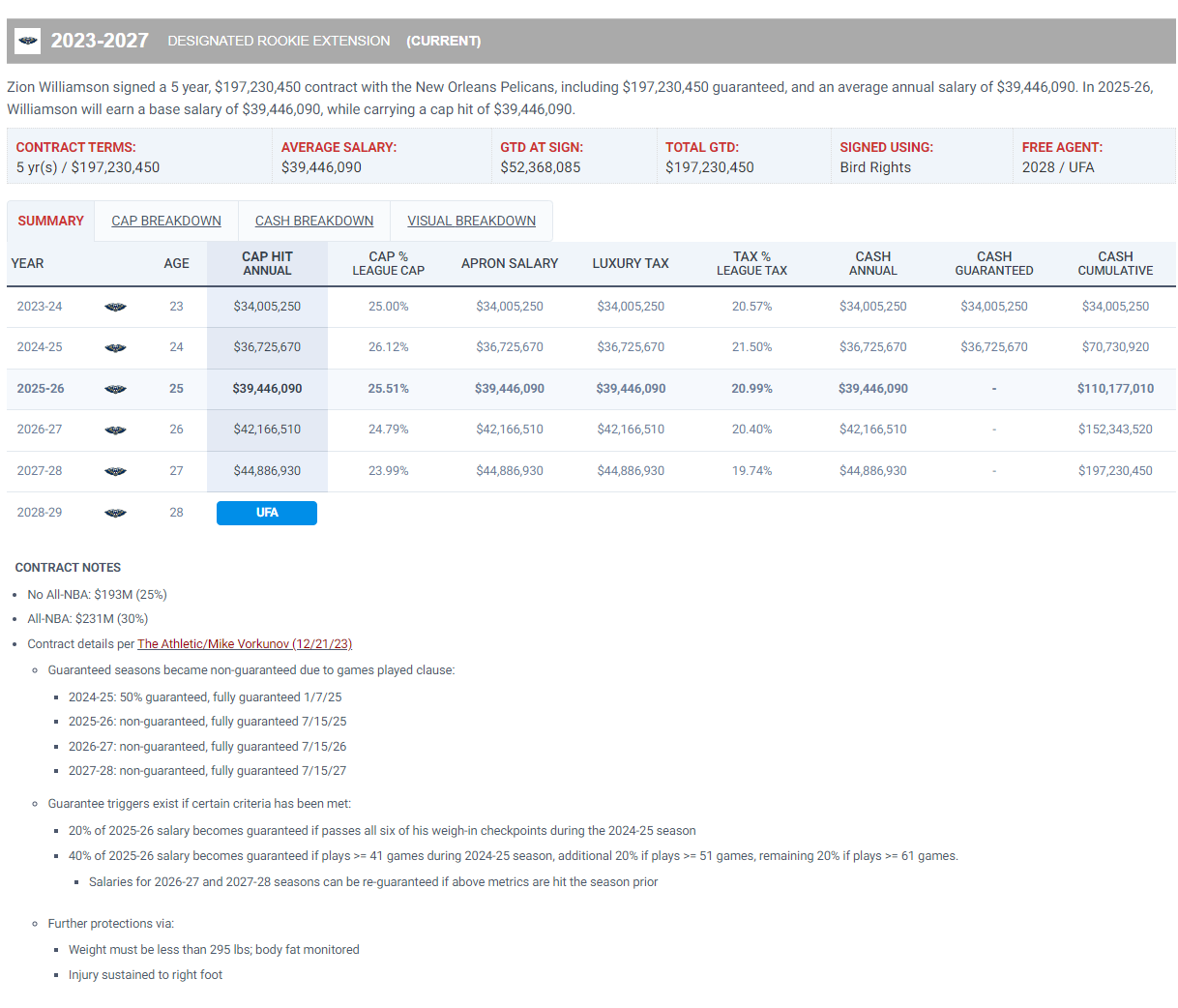The image size is (1178, 1008).
Task: Click the Pelicans logo in 2025-26 row
Action: point(115,389)
